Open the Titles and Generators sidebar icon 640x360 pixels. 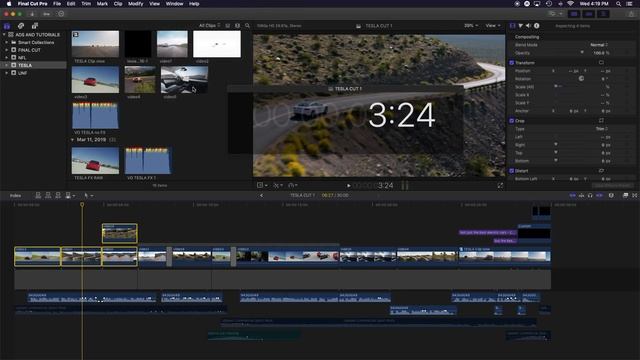click(x=35, y=26)
